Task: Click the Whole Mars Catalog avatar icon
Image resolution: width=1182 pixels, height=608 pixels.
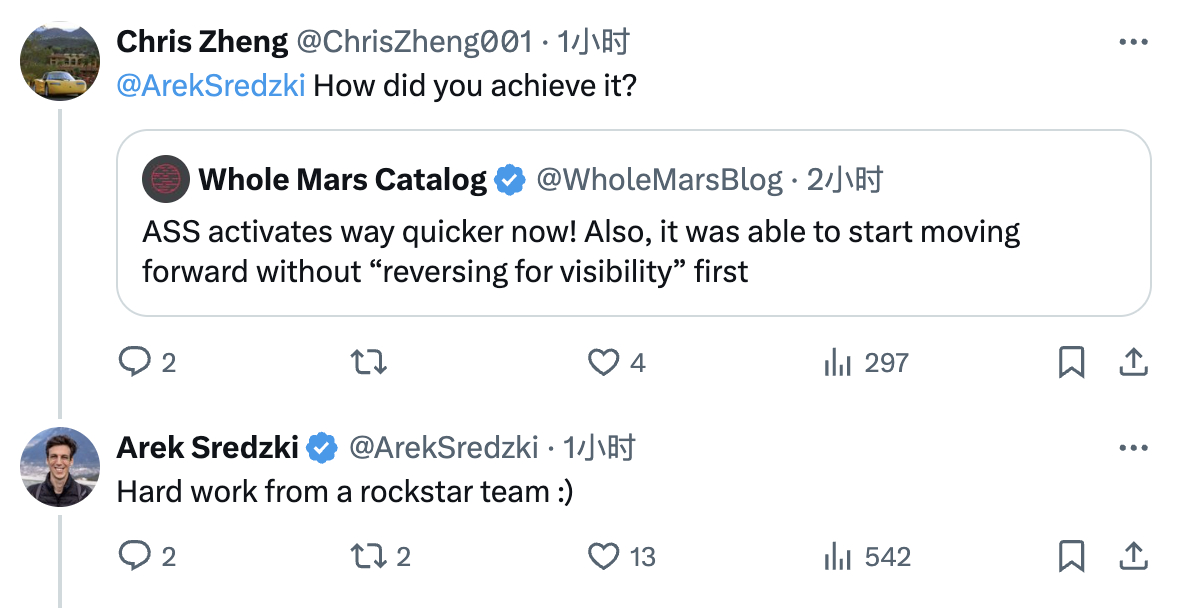Action: pyautogui.click(x=166, y=179)
